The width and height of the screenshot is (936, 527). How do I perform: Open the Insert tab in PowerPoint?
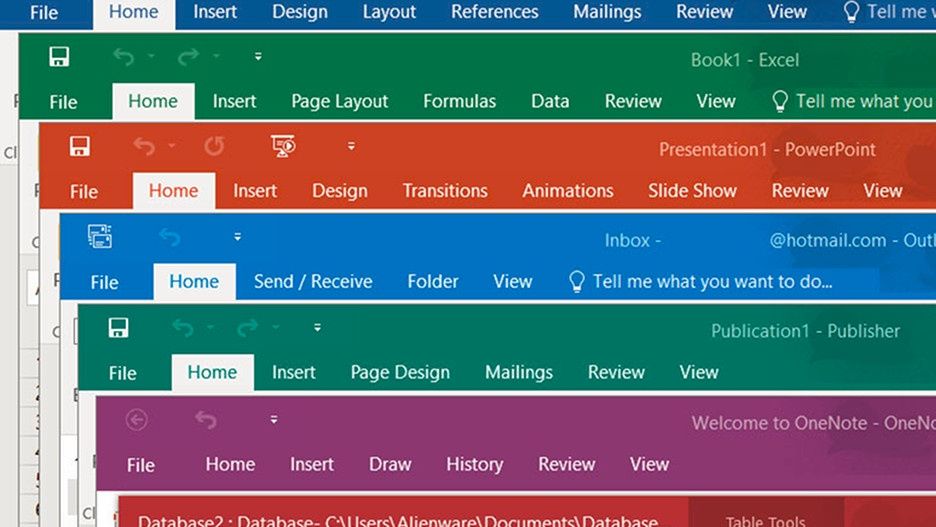click(255, 191)
